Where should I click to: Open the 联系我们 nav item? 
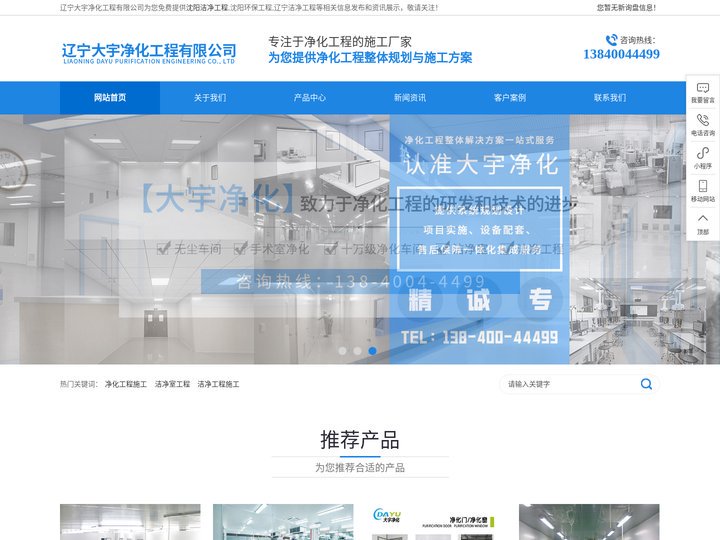(610, 98)
